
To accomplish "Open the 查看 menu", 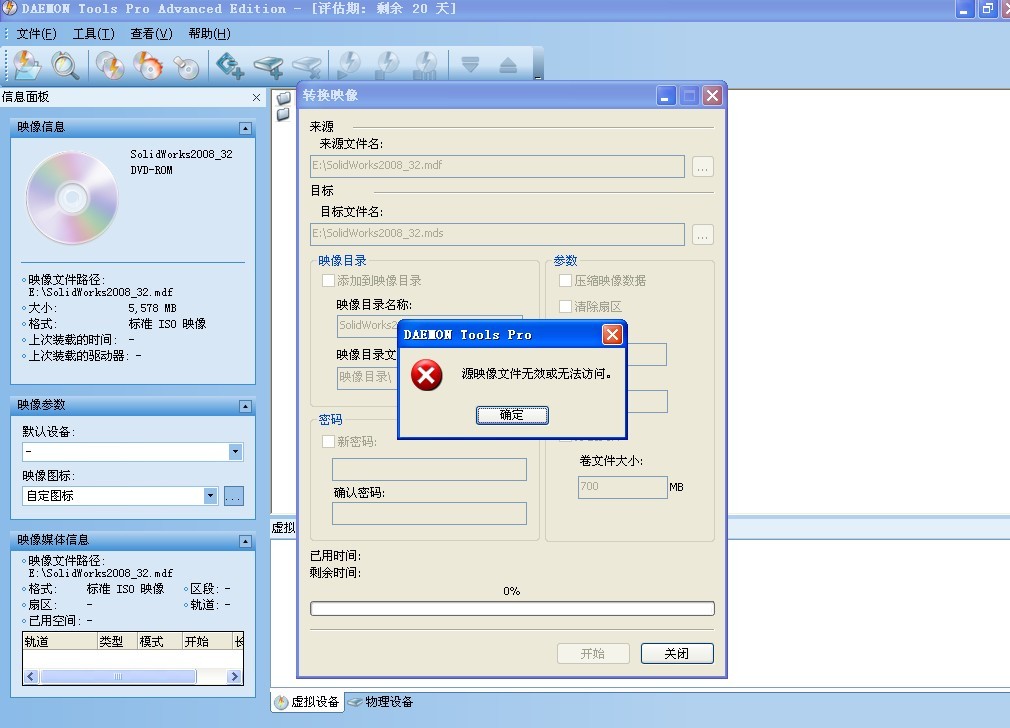I will [151, 34].
